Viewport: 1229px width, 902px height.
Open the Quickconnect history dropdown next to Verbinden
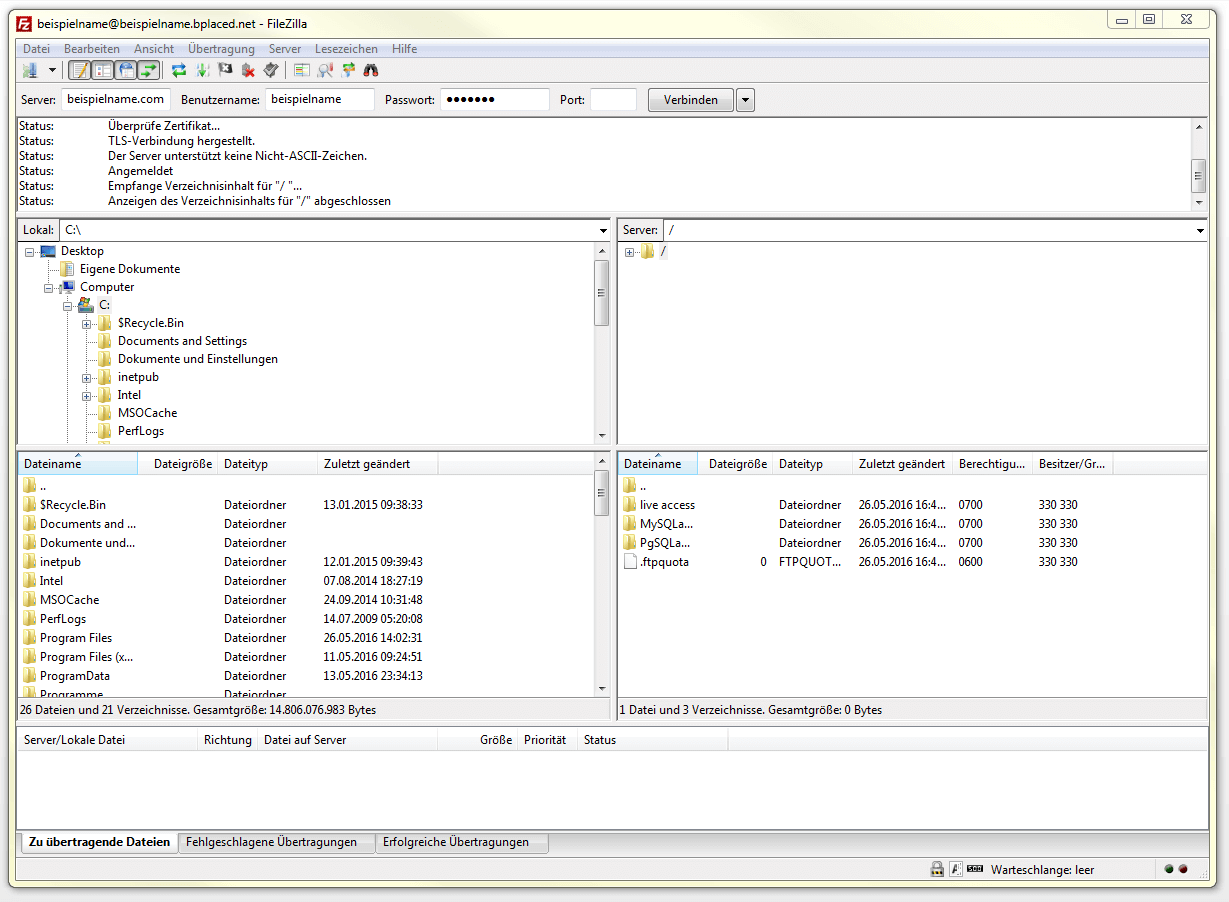pyautogui.click(x=745, y=100)
